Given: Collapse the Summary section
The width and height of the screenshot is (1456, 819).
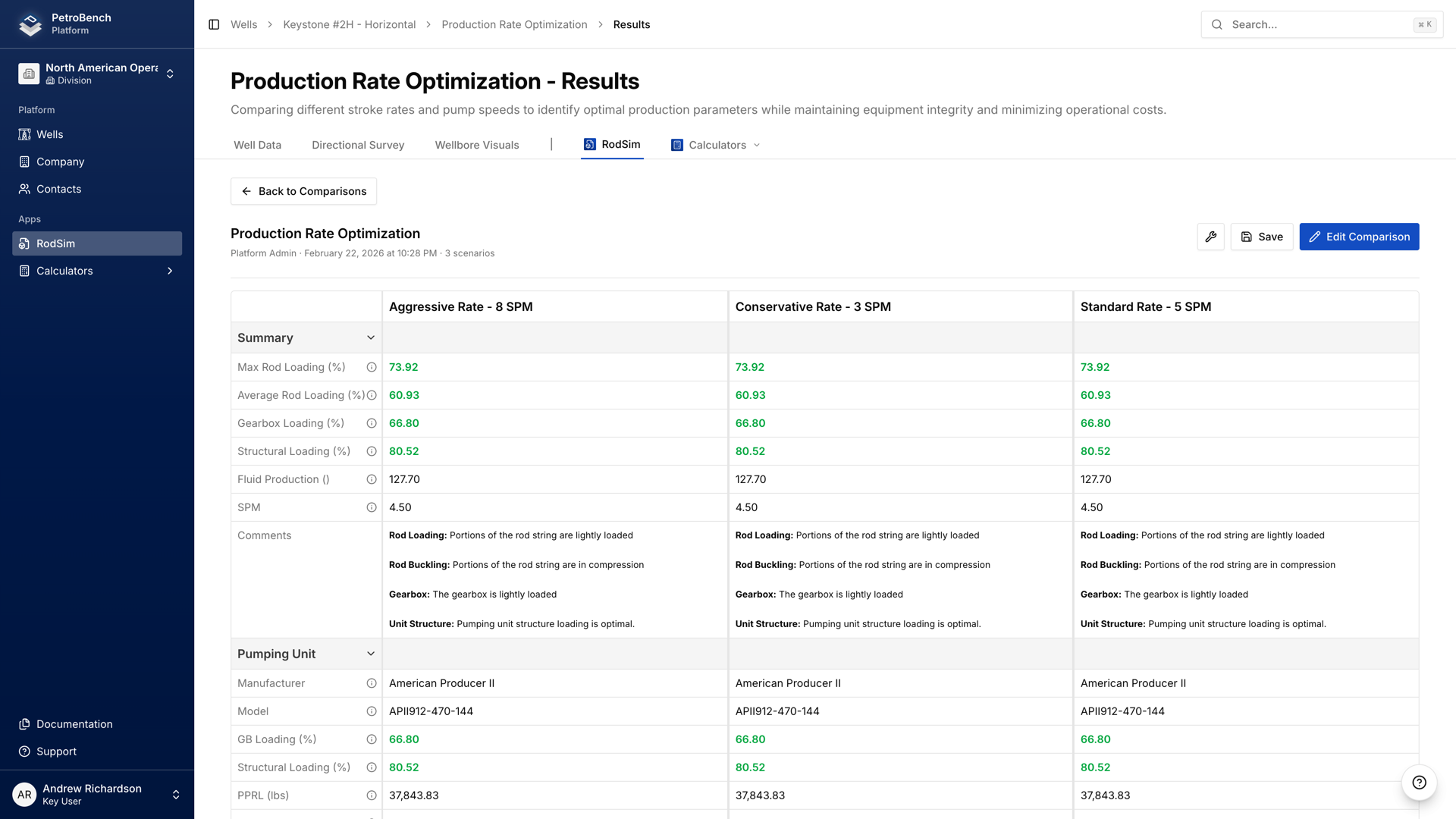Looking at the screenshot, I should 371,337.
